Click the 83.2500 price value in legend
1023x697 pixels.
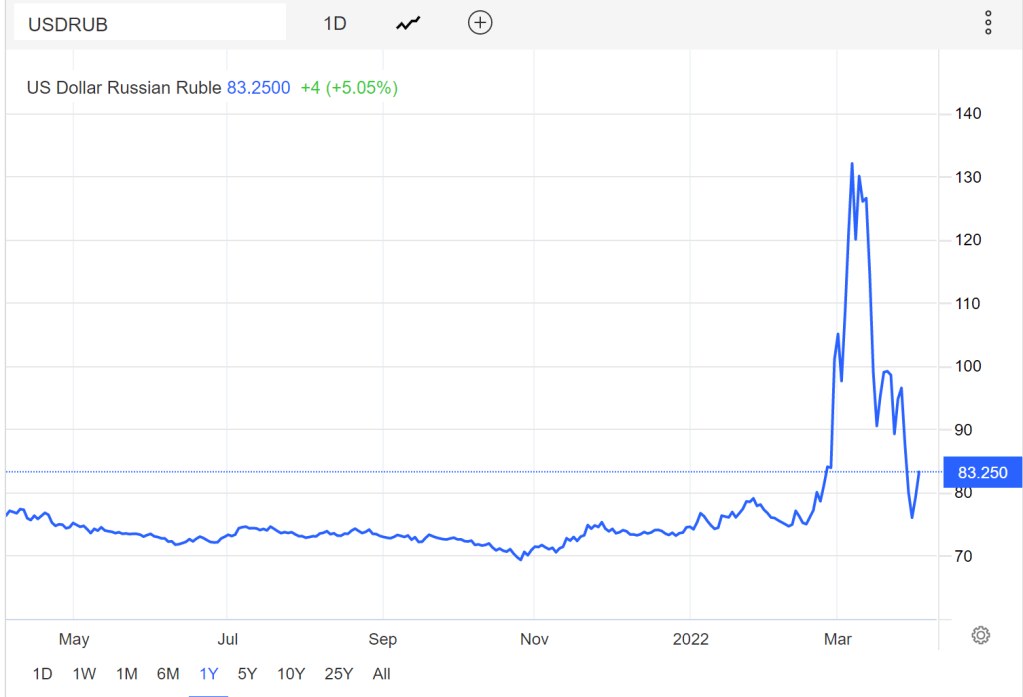point(258,88)
